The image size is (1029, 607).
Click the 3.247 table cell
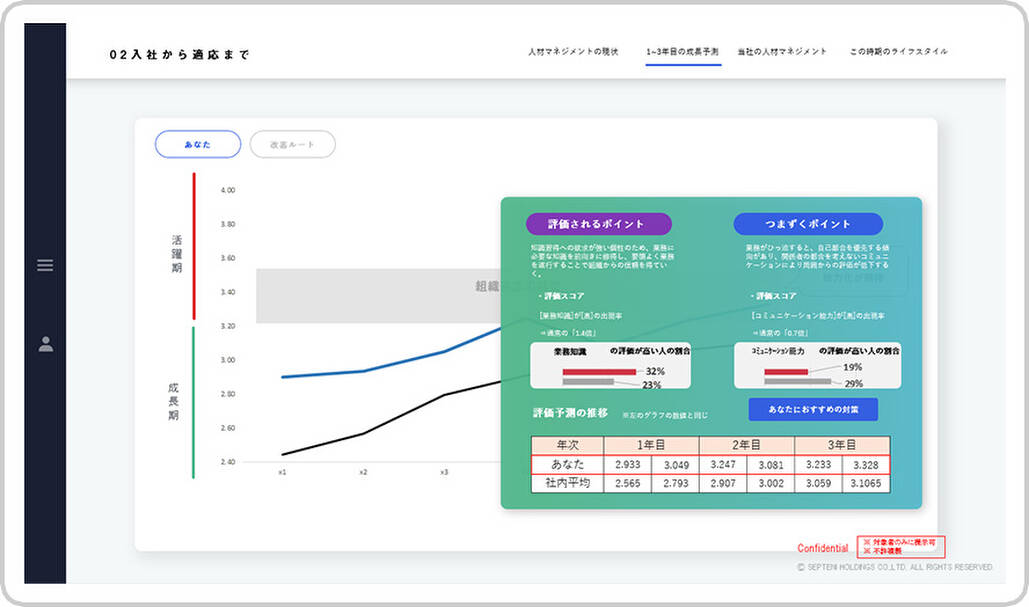[x=723, y=465]
